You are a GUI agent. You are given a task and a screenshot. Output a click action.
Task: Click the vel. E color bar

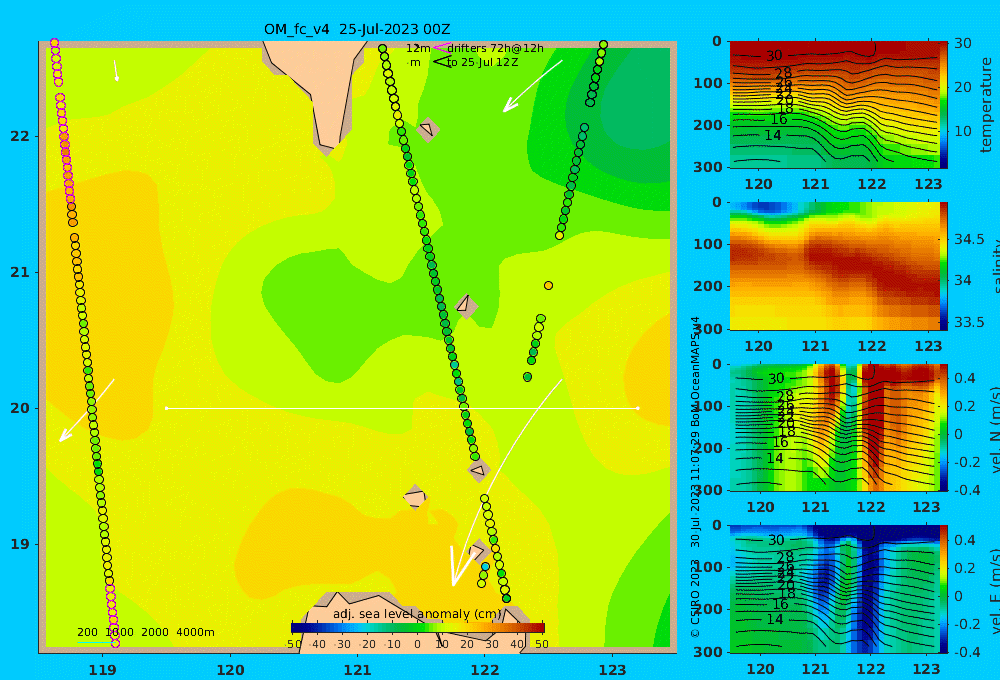(944, 589)
